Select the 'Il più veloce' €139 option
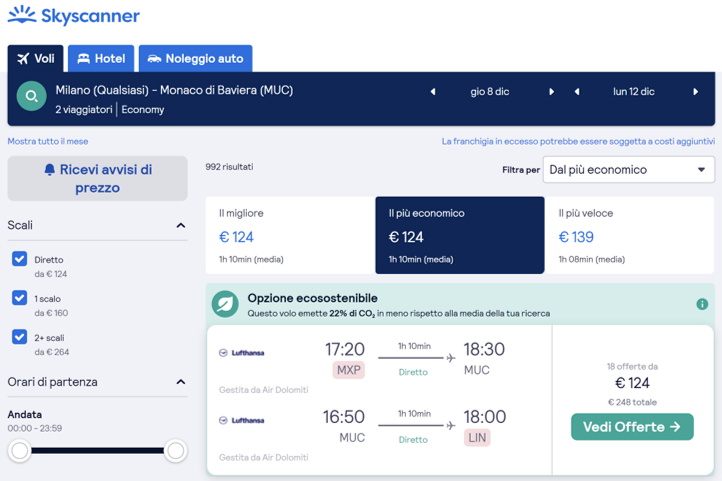Screen dimensions: 722x481 coord(629,236)
